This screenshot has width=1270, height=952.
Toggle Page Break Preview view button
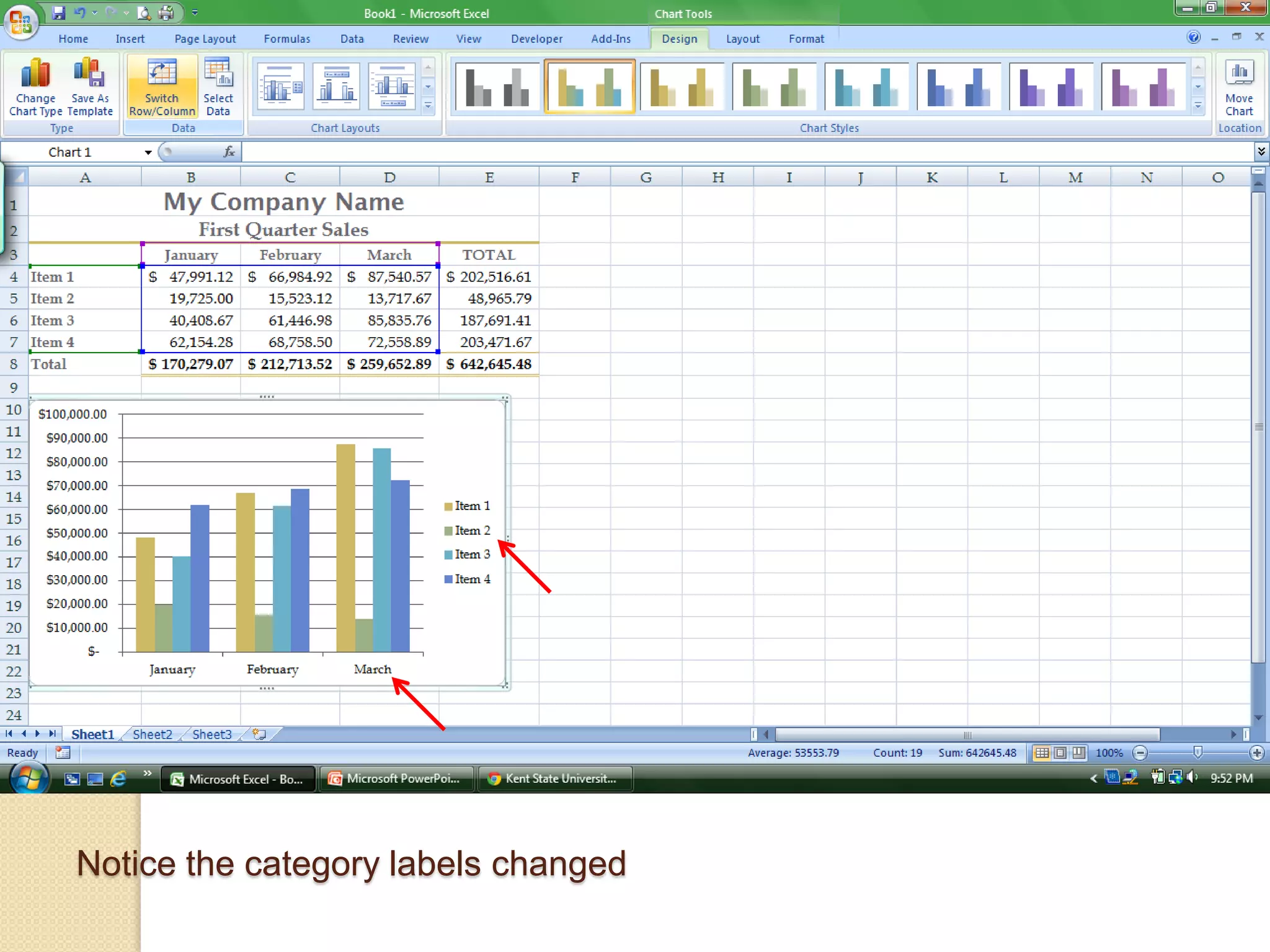[x=1079, y=753]
